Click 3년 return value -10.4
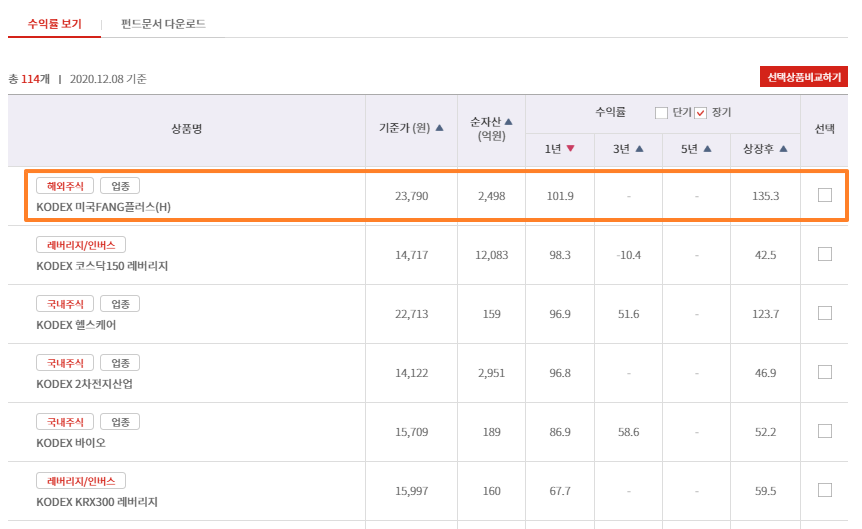The width and height of the screenshot is (862, 529). (x=628, y=255)
